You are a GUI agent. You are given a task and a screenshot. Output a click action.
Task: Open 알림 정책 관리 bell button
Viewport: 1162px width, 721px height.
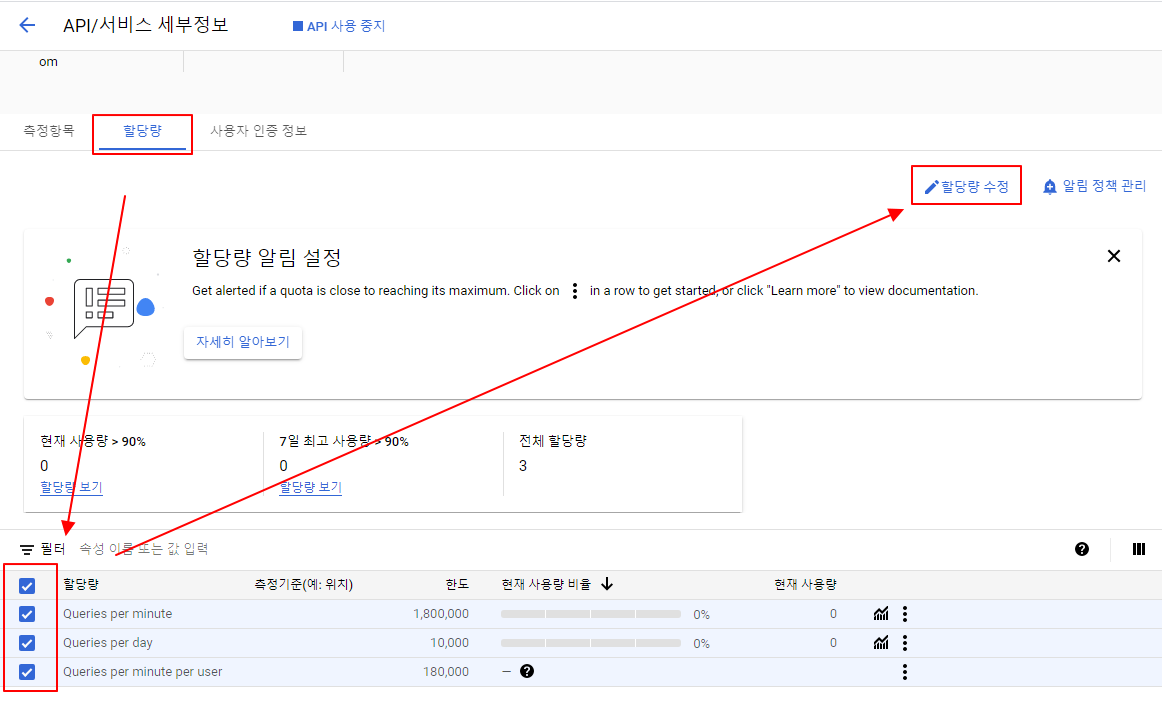coord(1094,186)
